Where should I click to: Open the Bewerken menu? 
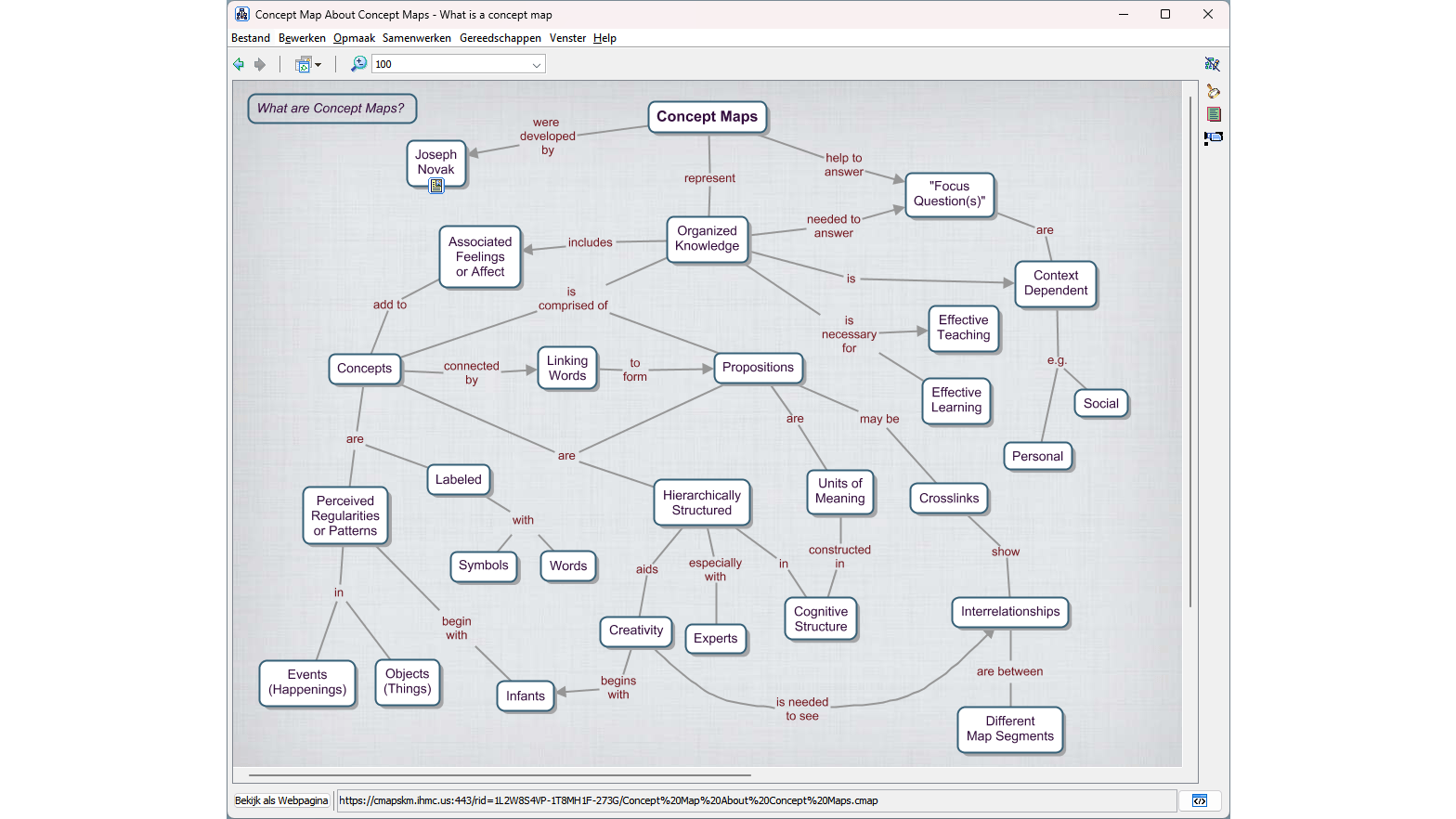pos(302,38)
